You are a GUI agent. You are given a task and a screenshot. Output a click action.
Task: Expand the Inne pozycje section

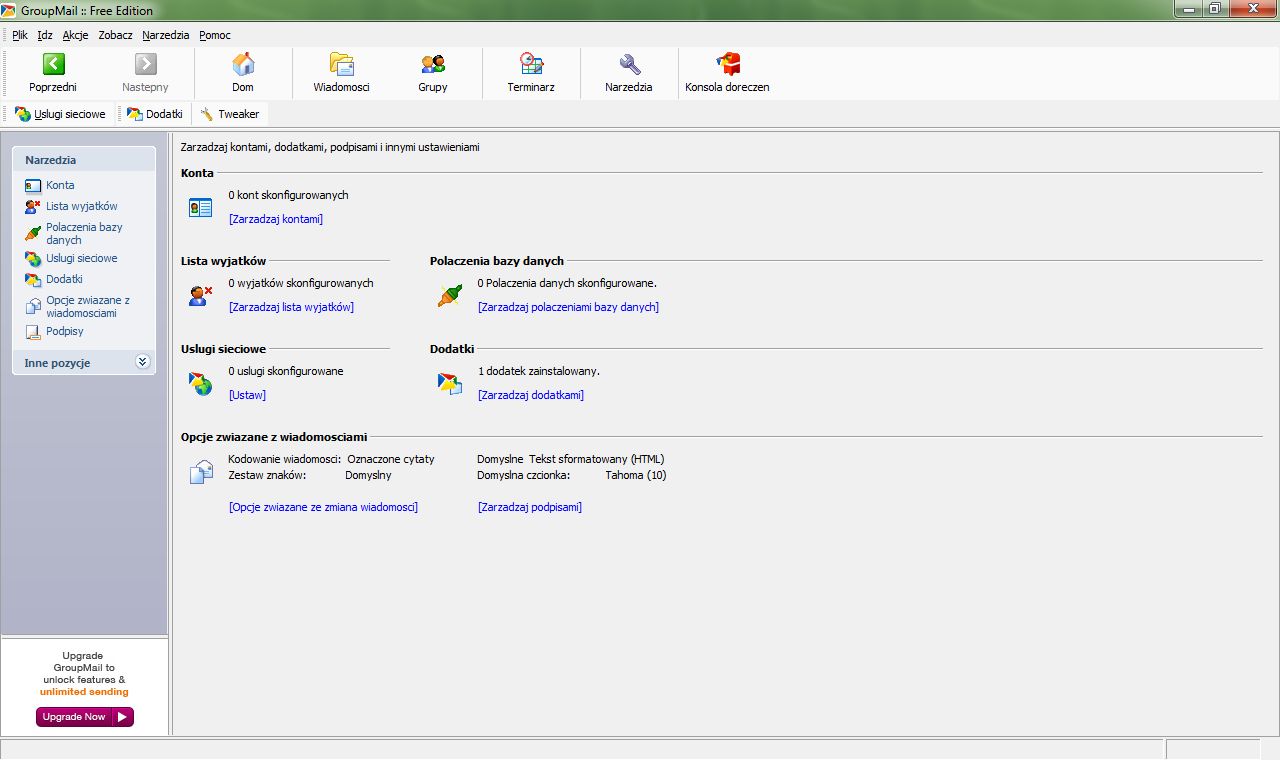point(142,362)
